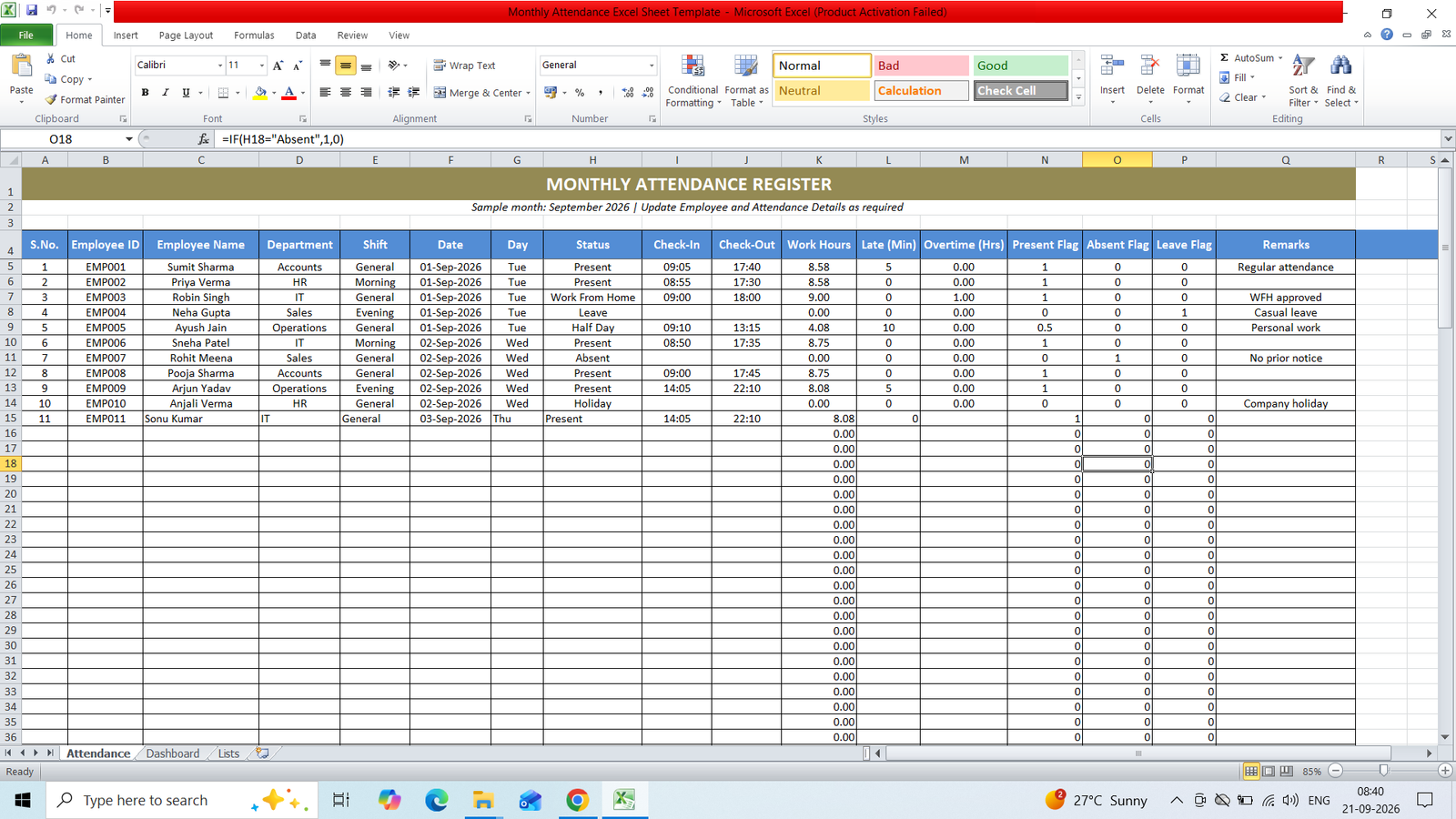Apply the Check Cell style
The image size is (1456, 819).
click(1020, 91)
